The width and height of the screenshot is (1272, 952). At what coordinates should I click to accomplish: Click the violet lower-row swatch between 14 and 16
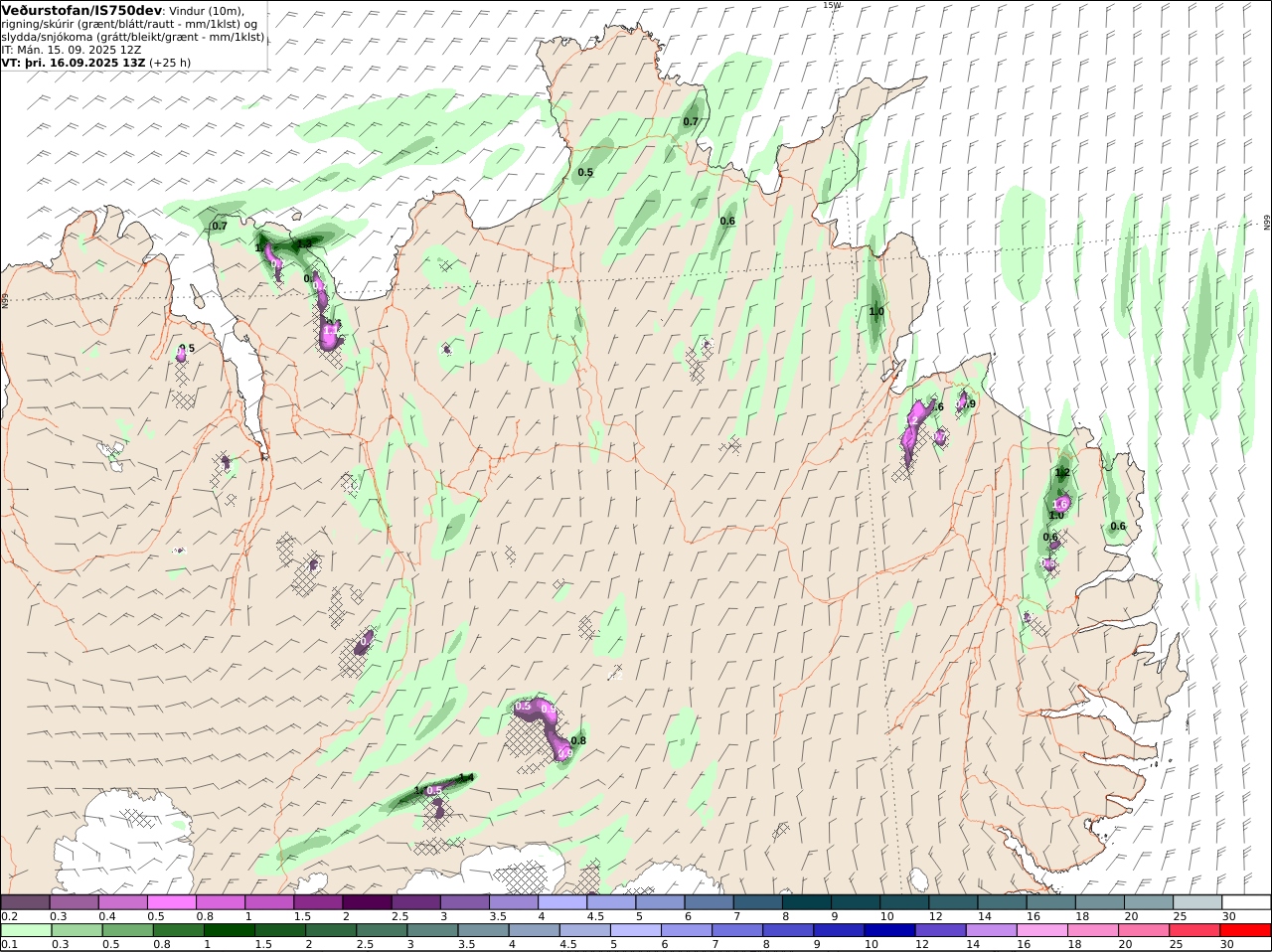coord(992,930)
